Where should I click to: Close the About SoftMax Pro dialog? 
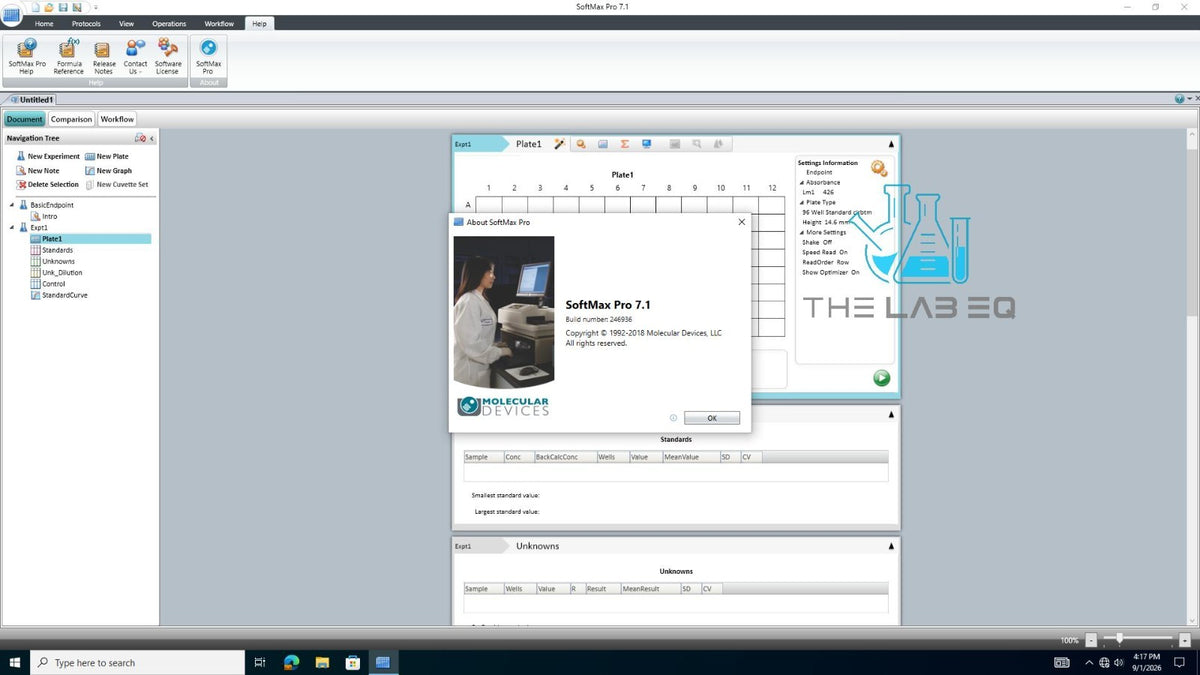741,222
